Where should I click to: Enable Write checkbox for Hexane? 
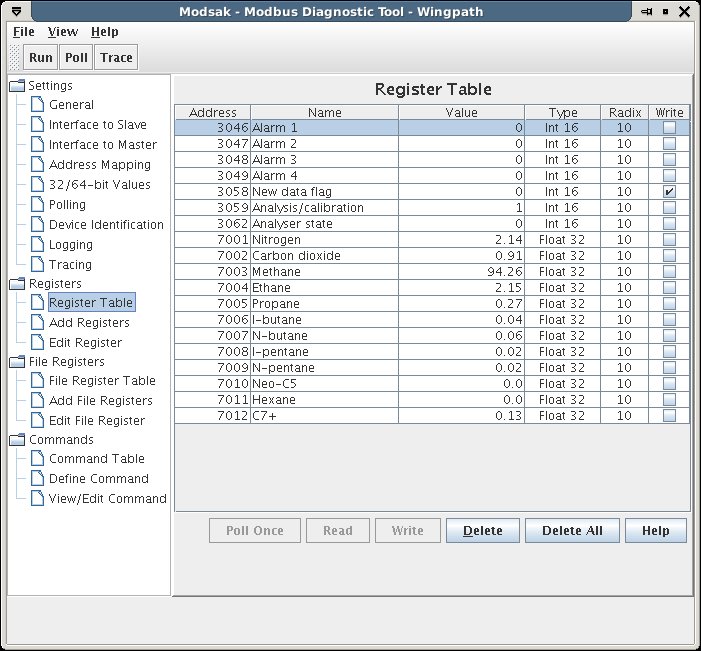(669, 399)
